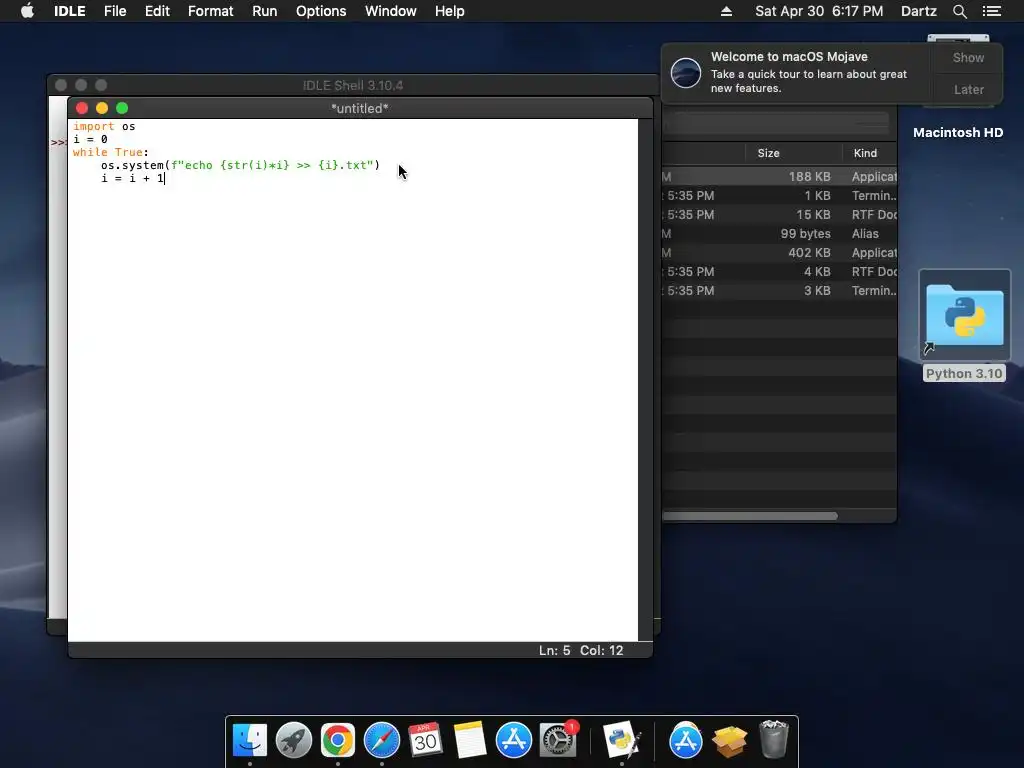Image resolution: width=1024 pixels, height=768 pixels.
Task: Open the Help menu
Action: click(x=449, y=11)
